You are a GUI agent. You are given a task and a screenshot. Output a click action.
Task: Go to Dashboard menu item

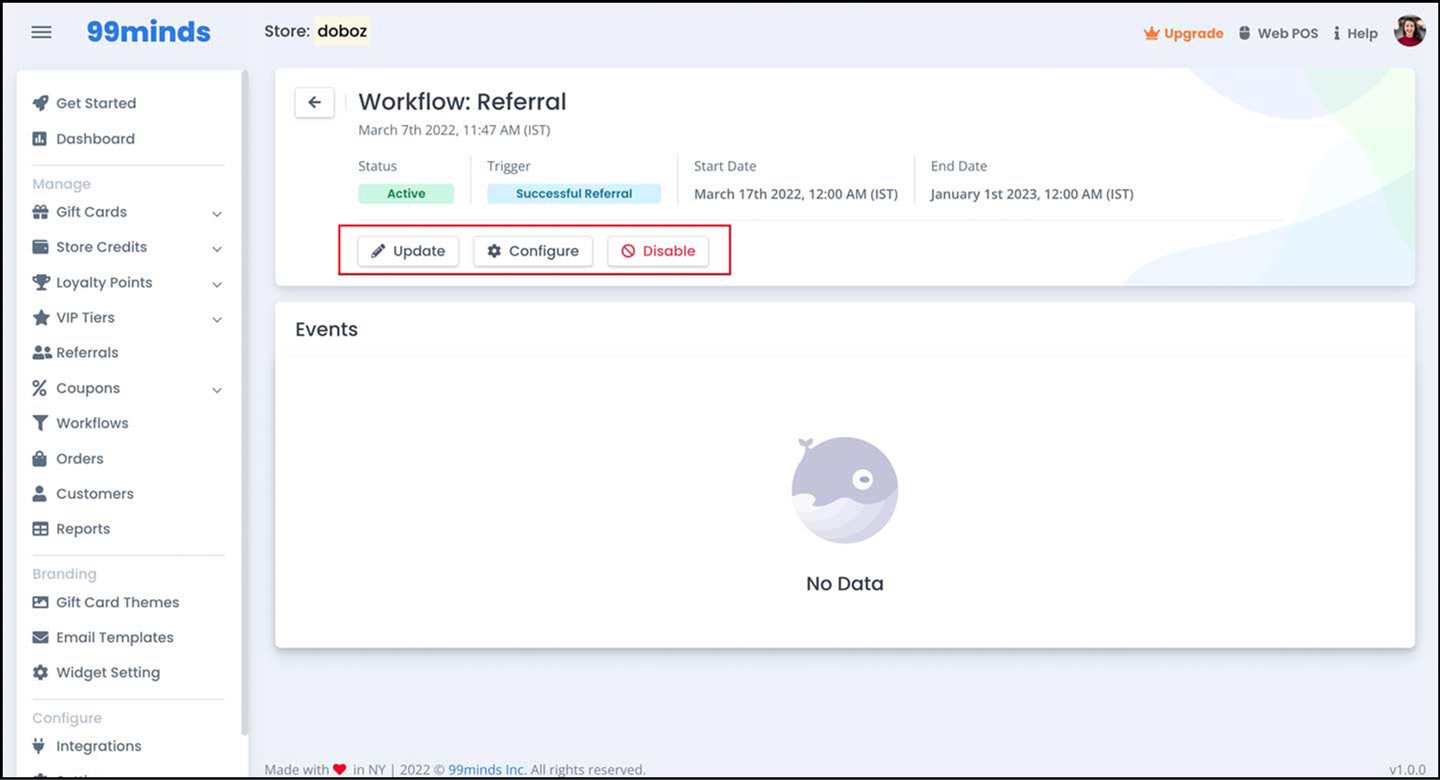point(95,139)
